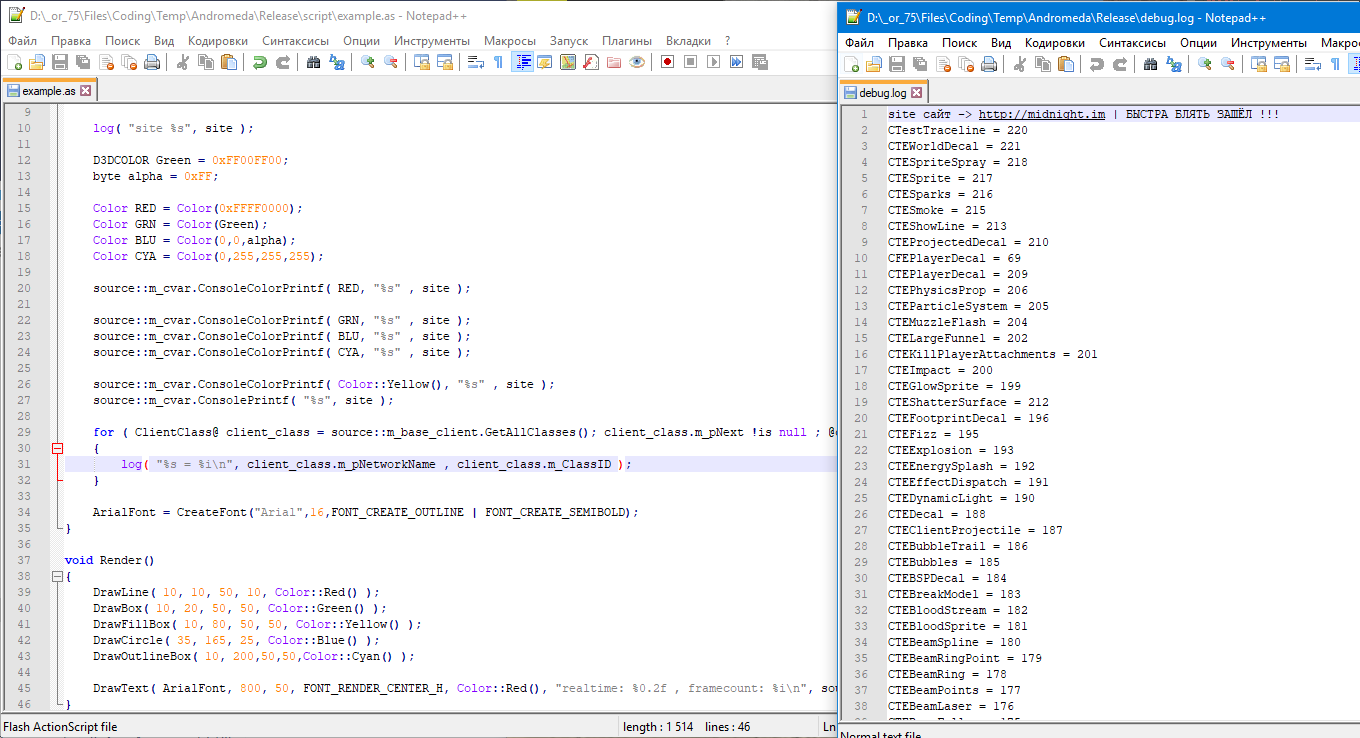The image size is (1360, 738).
Task: Click Replace icon in debug.log window toolbar
Action: tap(1174, 64)
